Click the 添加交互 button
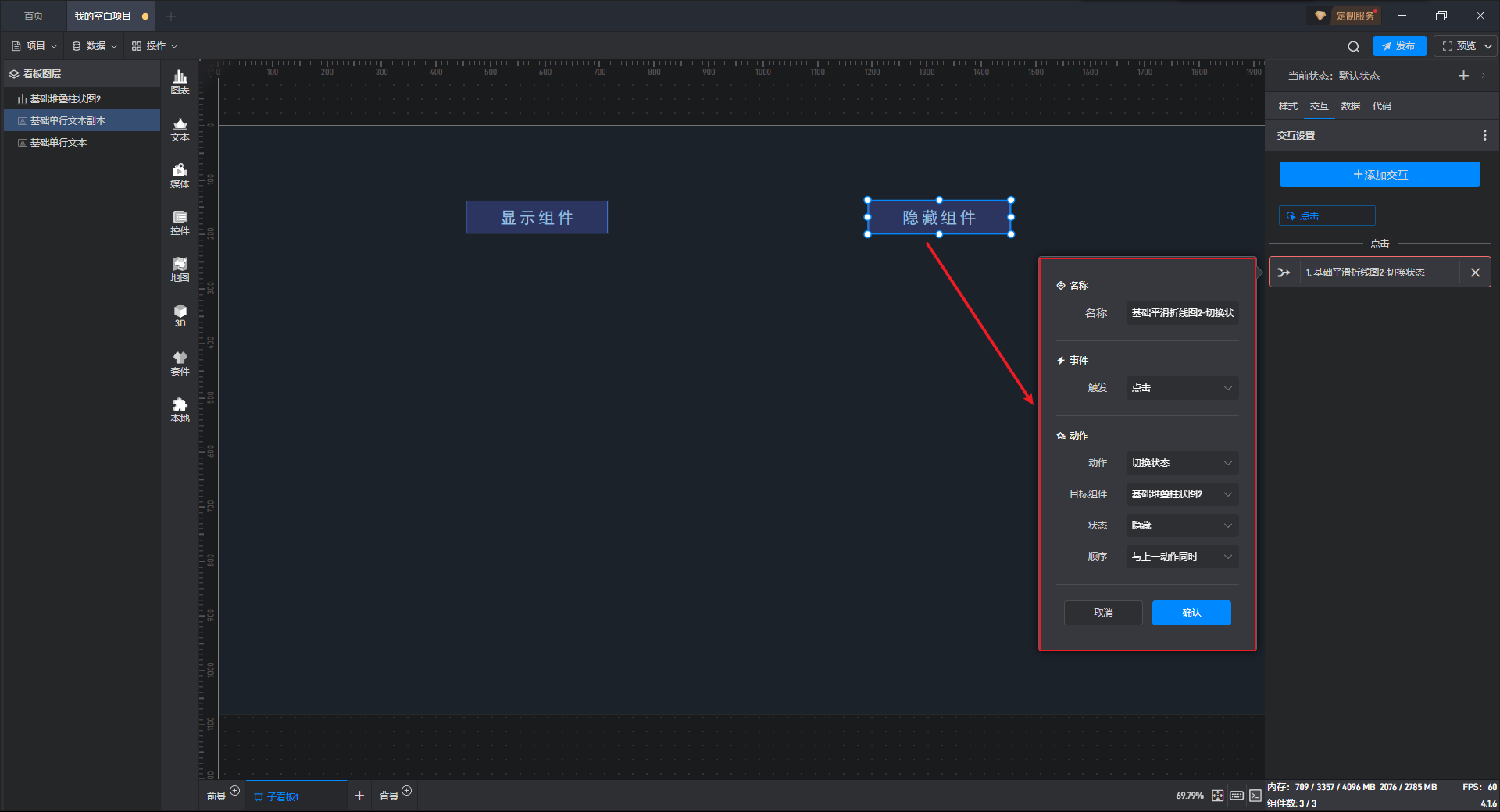The width and height of the screenshot is (1500, 812). click(1380, 174)
